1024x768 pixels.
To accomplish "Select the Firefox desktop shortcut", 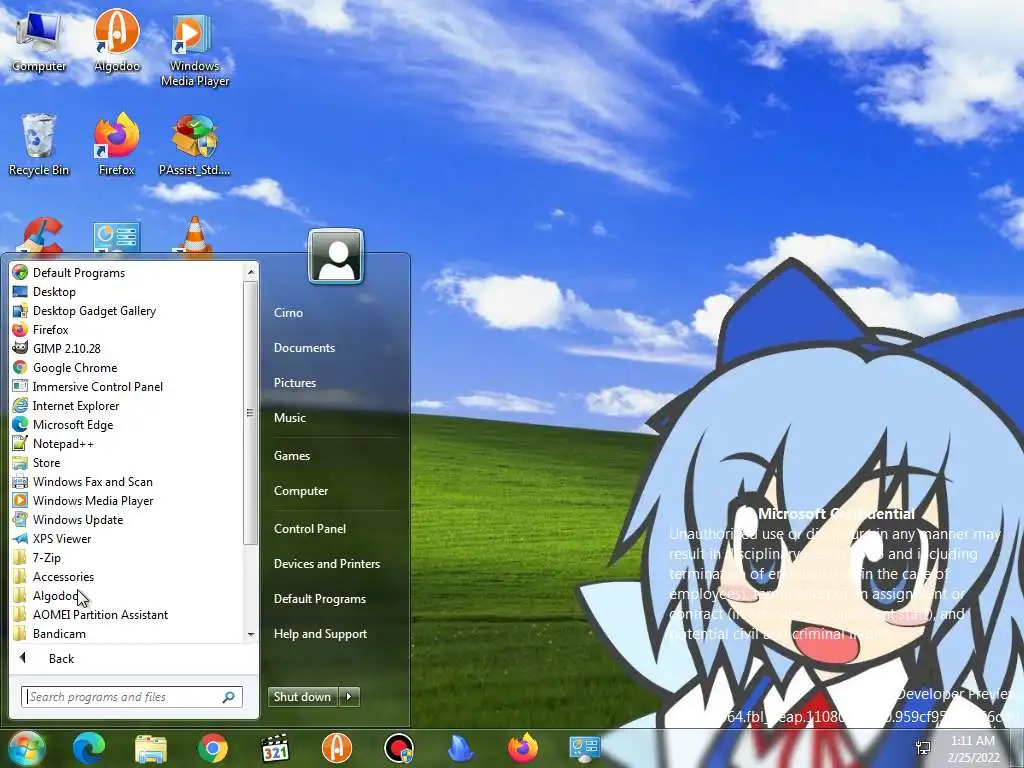I will click(x=117, y=145).
